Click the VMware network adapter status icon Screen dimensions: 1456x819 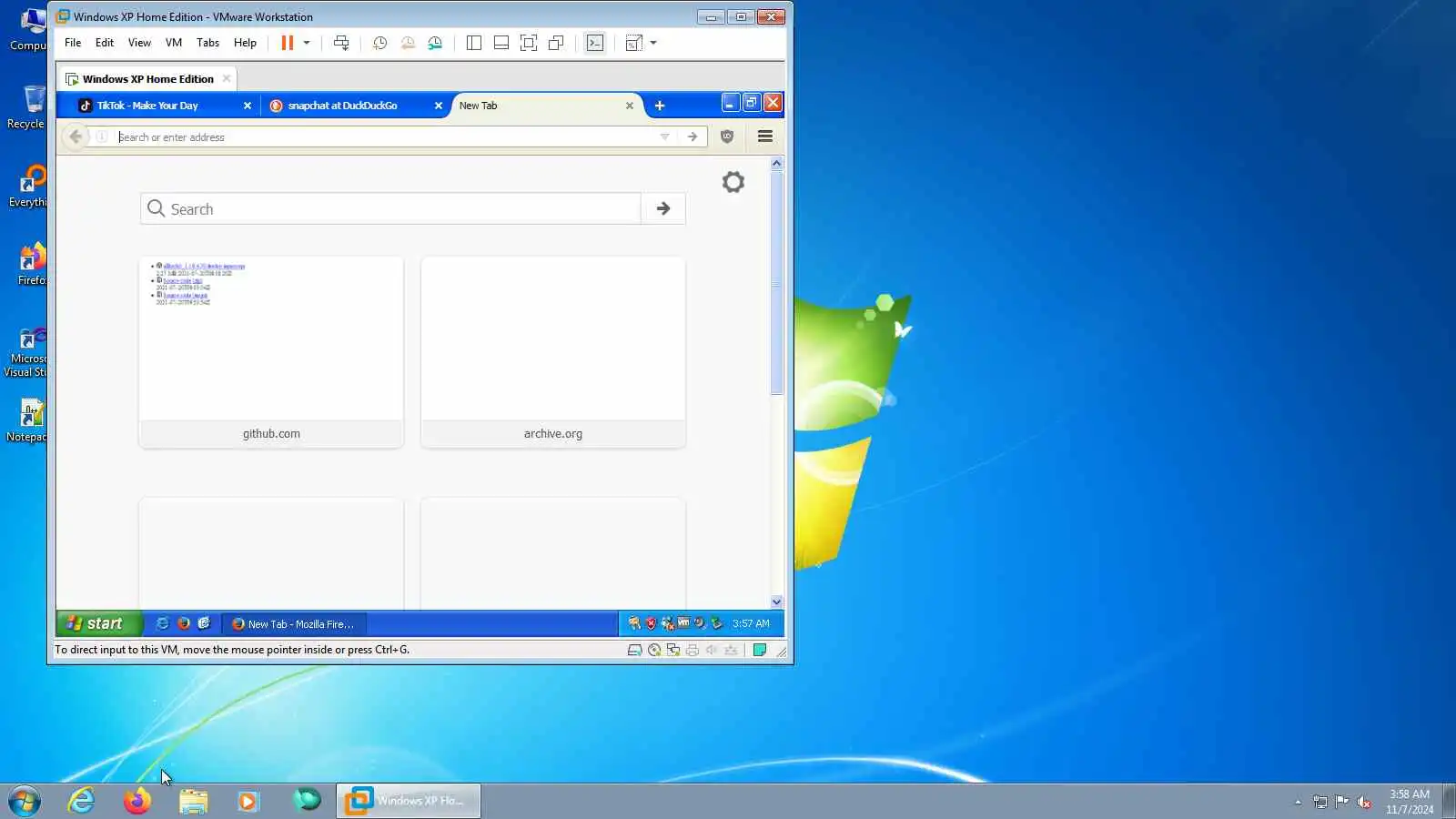coord(673,650)
